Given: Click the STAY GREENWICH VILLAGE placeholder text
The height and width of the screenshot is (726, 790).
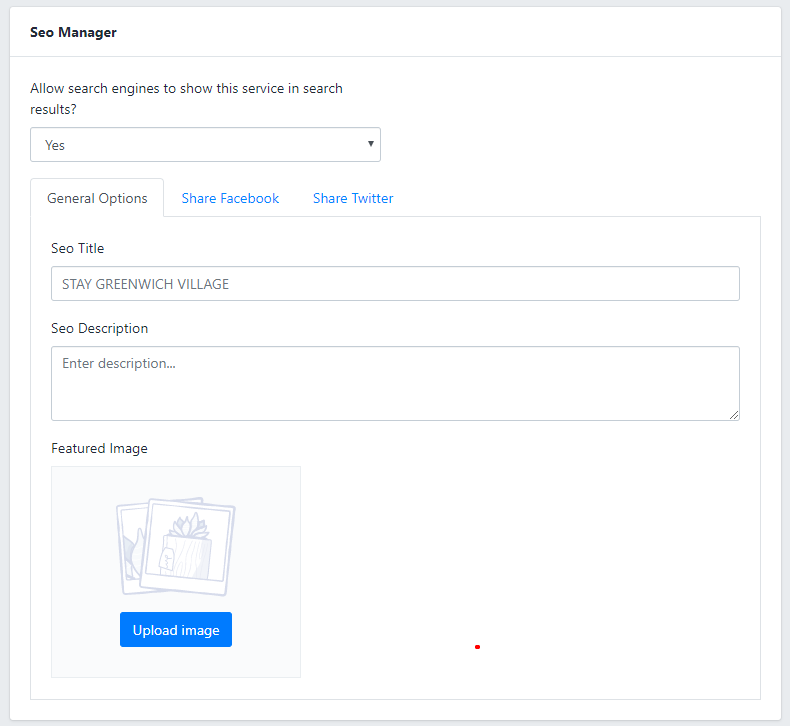Looking at the screenshot, I should (x=145, y=284).
